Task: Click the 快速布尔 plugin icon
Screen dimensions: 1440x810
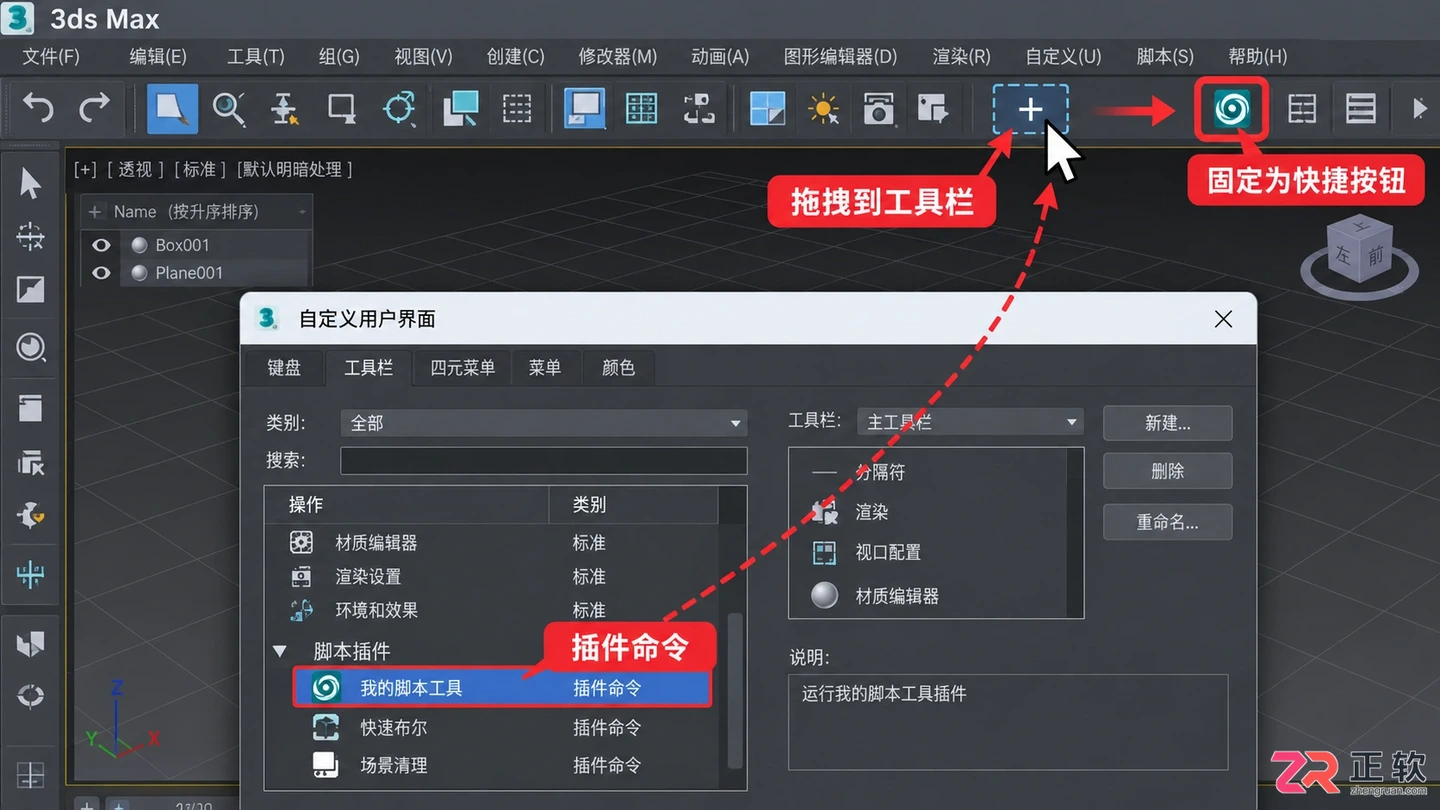Action: (326, 727)
